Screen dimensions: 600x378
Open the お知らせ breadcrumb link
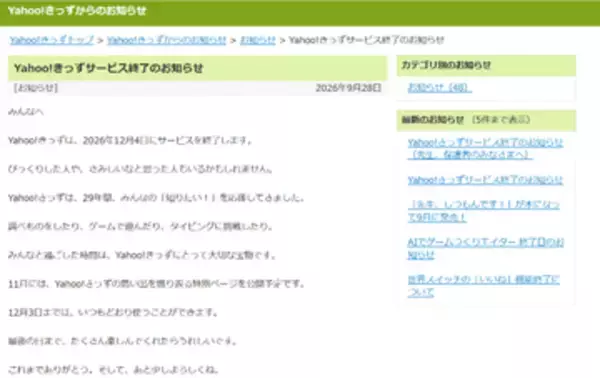click(258, 40)
